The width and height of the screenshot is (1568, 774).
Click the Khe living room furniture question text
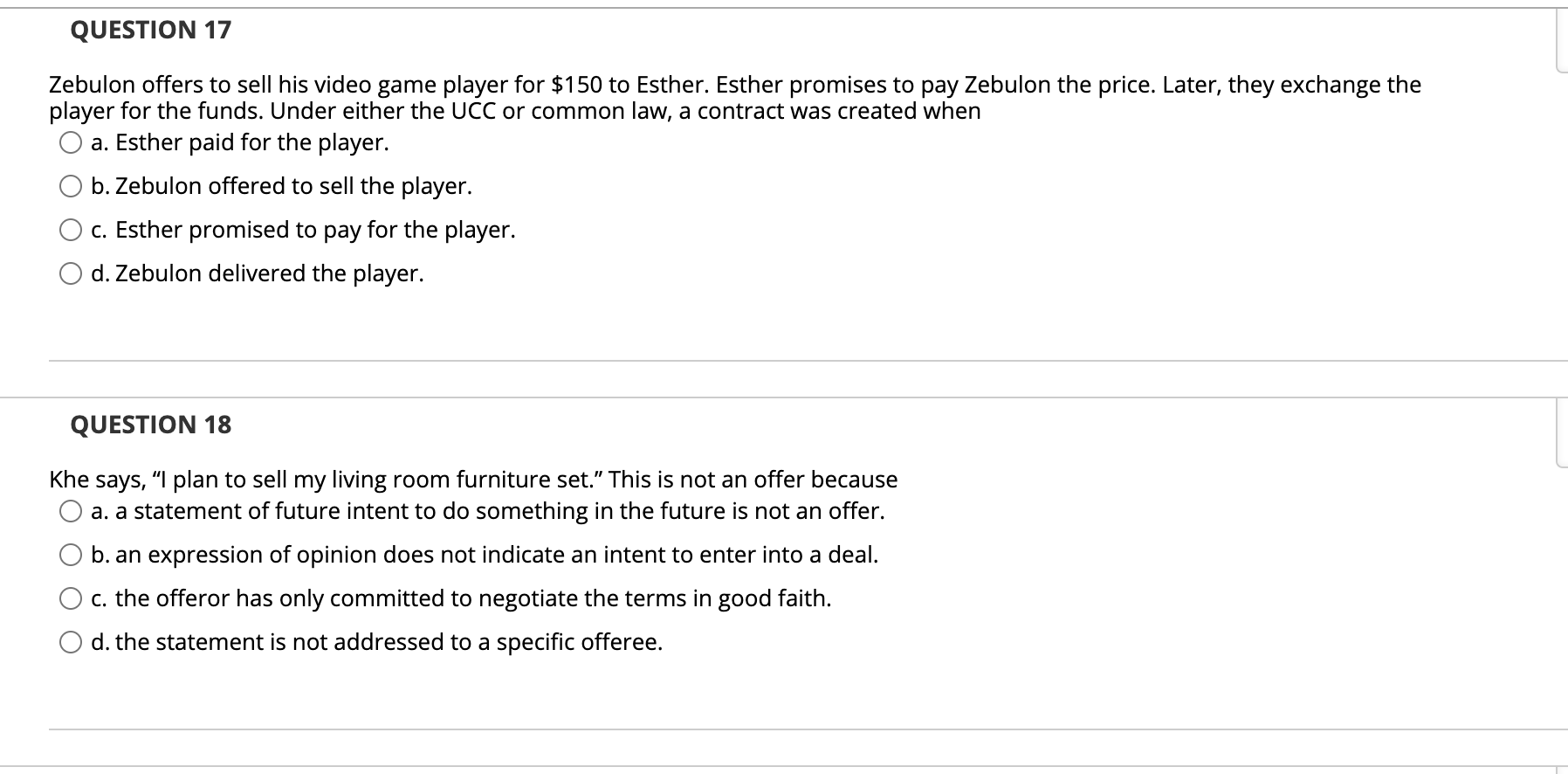tap(473, 480)
